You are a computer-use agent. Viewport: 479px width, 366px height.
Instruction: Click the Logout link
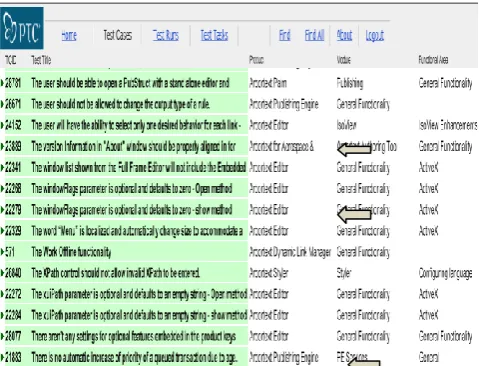[375, 35]
